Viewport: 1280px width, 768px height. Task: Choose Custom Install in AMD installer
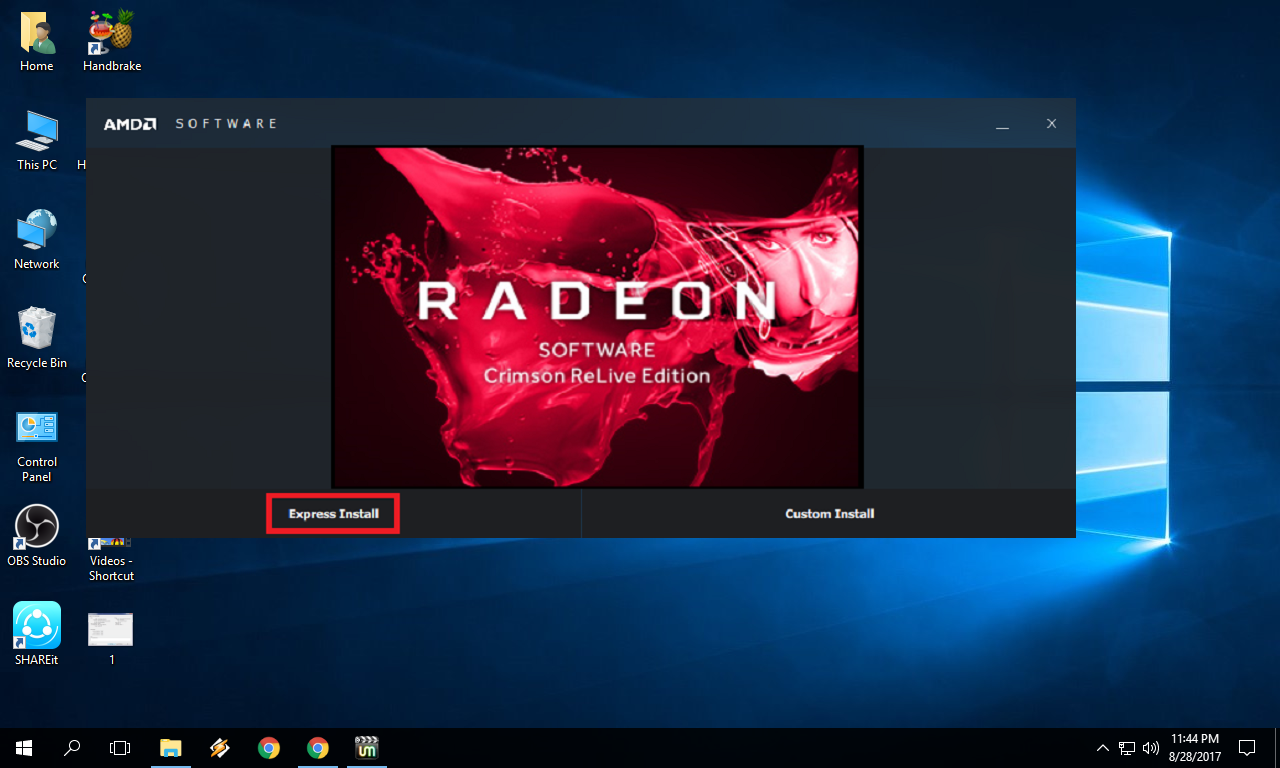pyautogui.click(x=829, y=514)
